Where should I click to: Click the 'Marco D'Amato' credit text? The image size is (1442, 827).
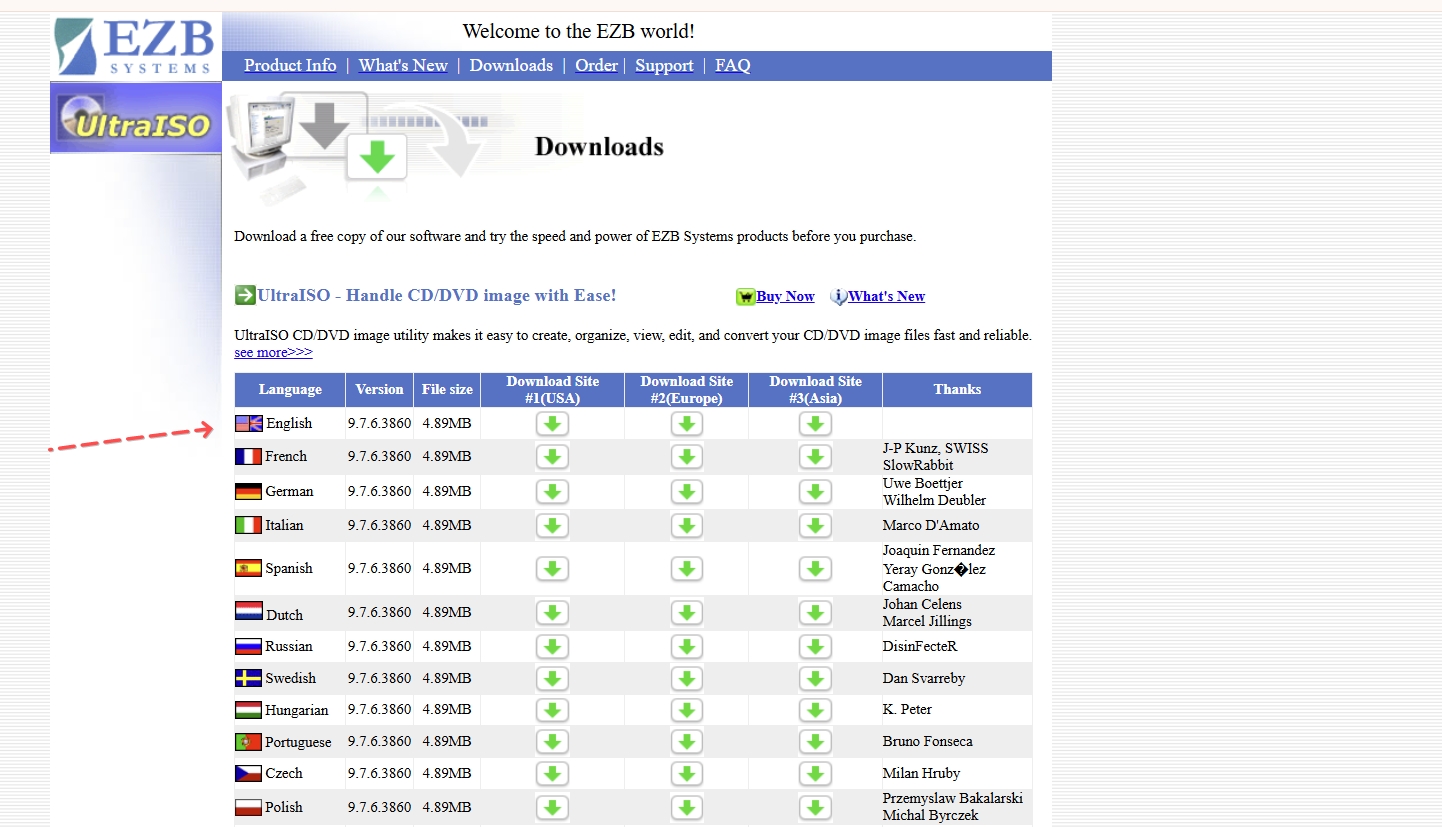[x=931, y=526]
